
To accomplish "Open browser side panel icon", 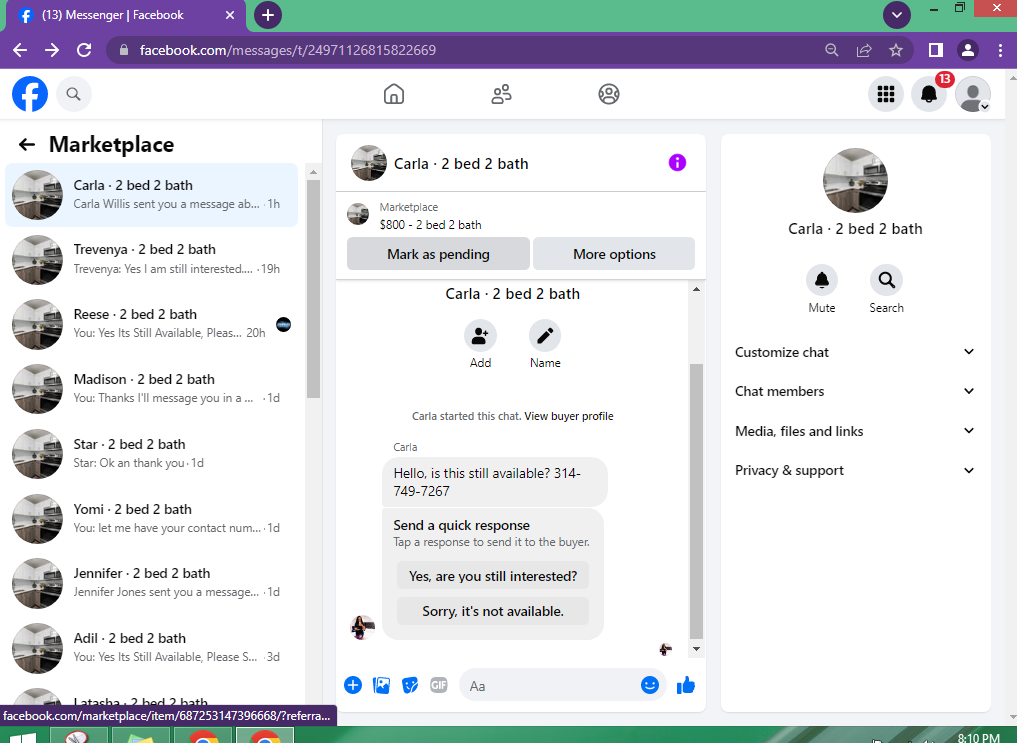I will (935, 50).
